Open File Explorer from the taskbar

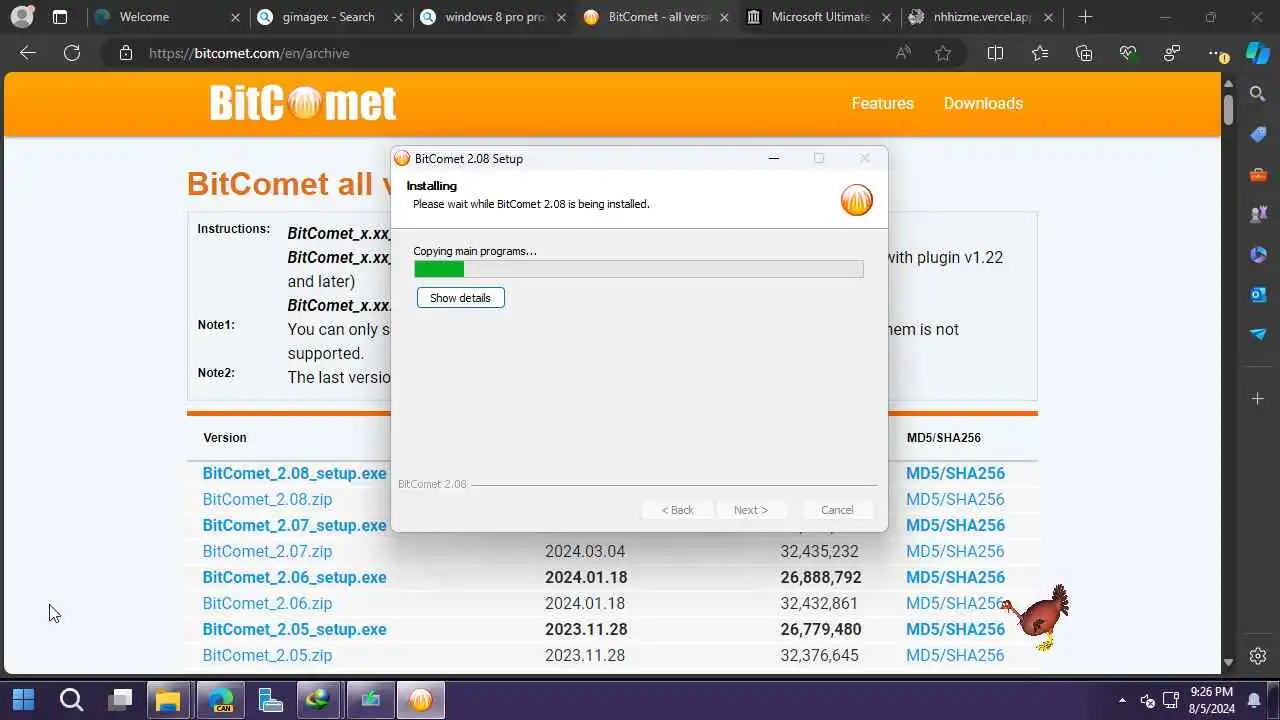tap(169, 699)
